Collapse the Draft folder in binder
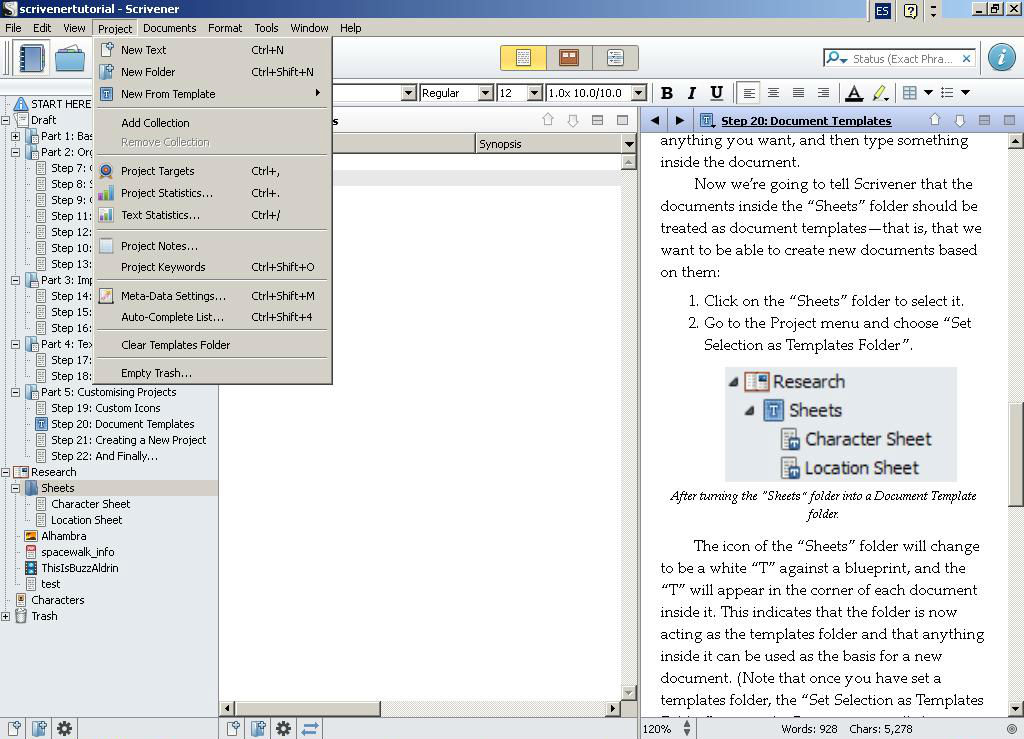 (x=6, y=120)
